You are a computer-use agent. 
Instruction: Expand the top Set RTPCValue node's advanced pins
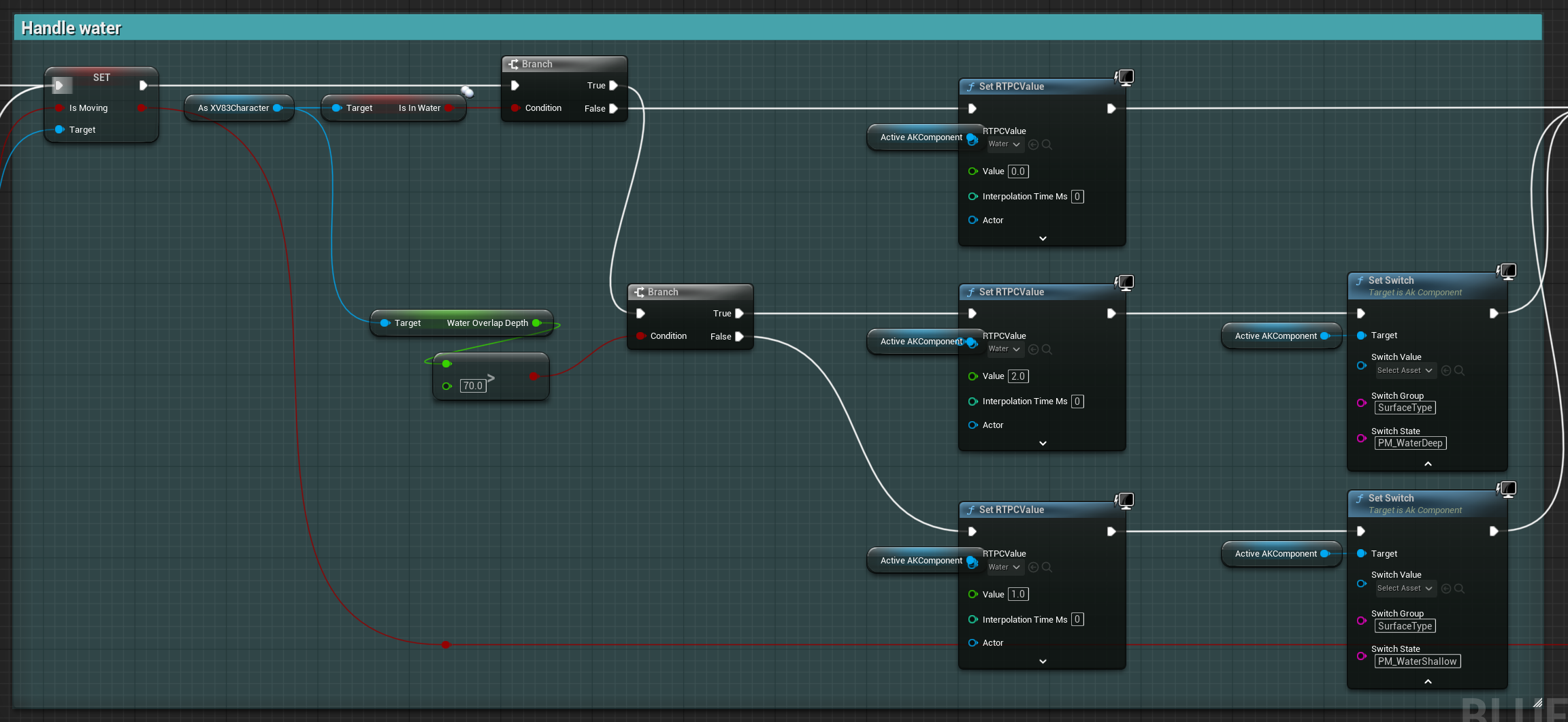1043,238
